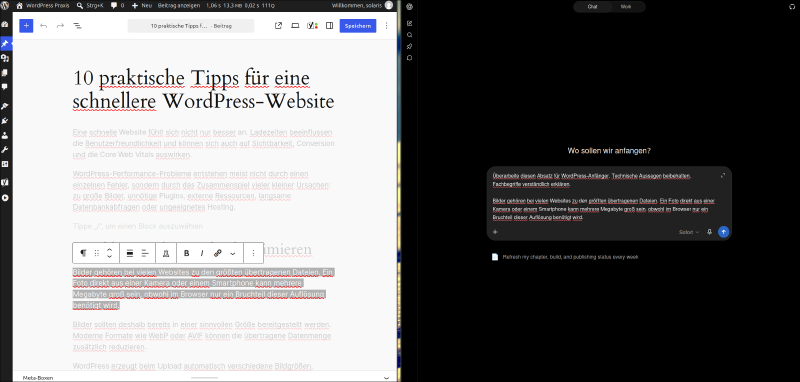
Task: Click the Meta-Boxen panel handle bar
Action: coord(204,378)
